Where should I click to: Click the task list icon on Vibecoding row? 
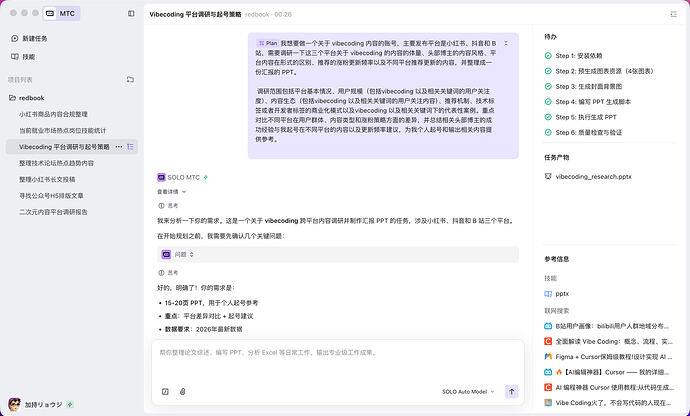point(130,147)
